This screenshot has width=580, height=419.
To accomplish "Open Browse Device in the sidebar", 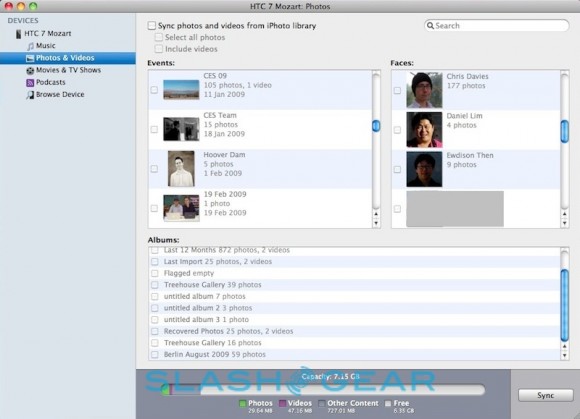I will click(68, 95).
